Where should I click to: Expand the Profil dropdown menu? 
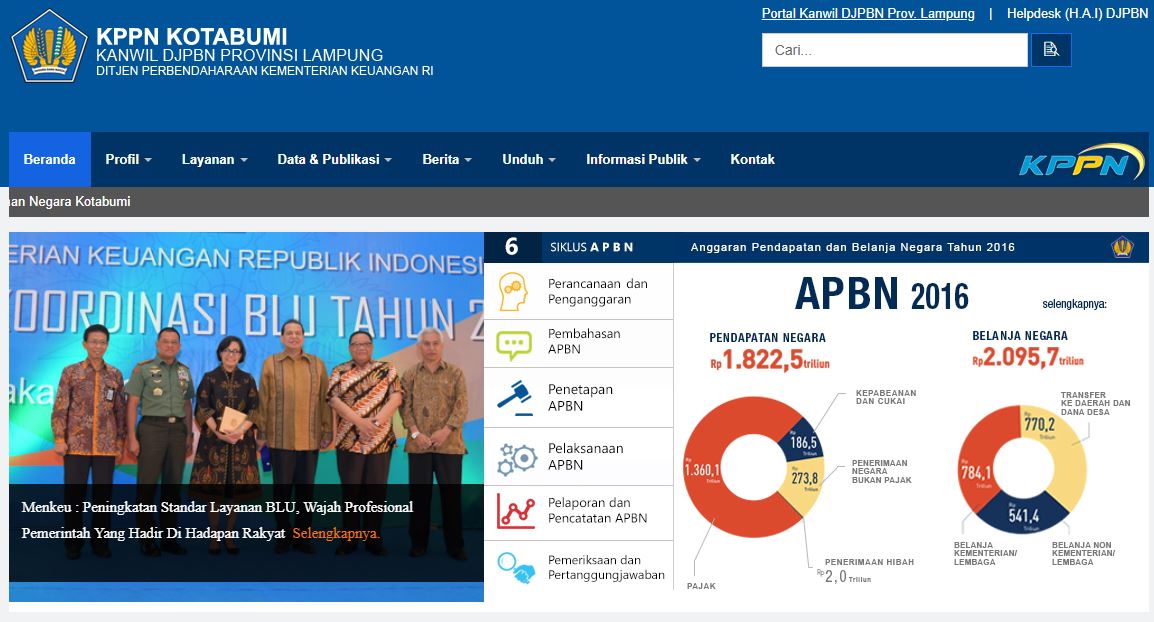[128, 160]
